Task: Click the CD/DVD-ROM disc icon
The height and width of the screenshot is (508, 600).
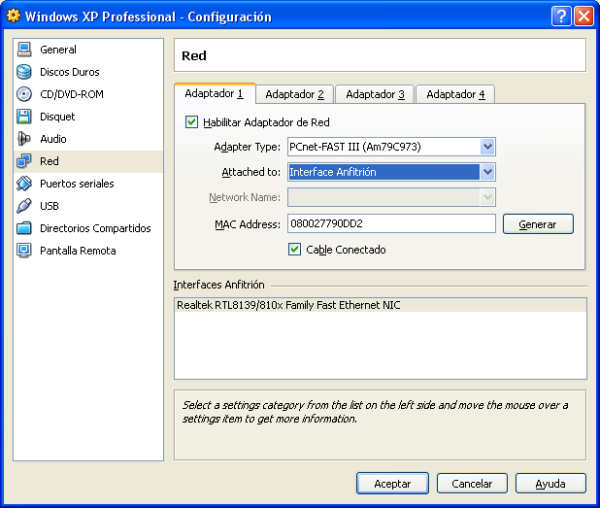Action: 24,94
